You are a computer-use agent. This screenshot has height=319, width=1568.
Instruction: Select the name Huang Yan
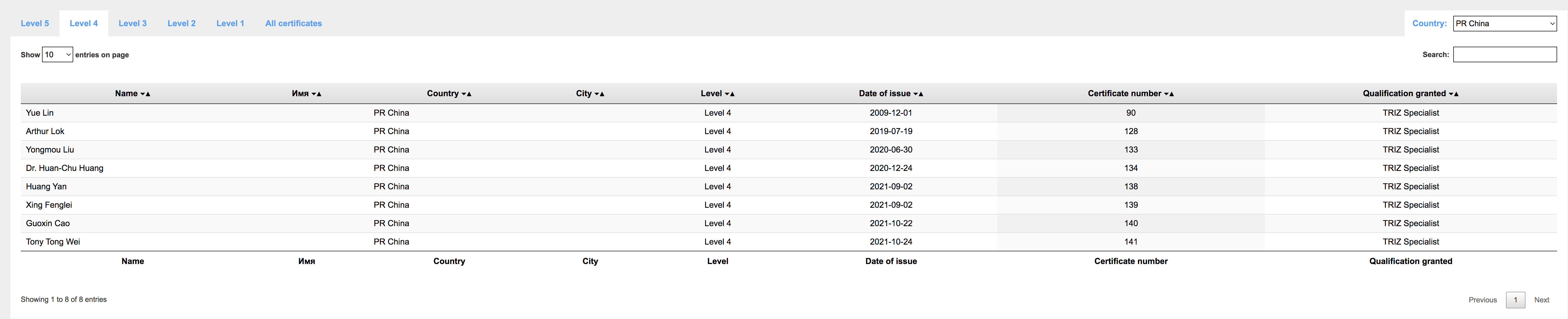46,187
